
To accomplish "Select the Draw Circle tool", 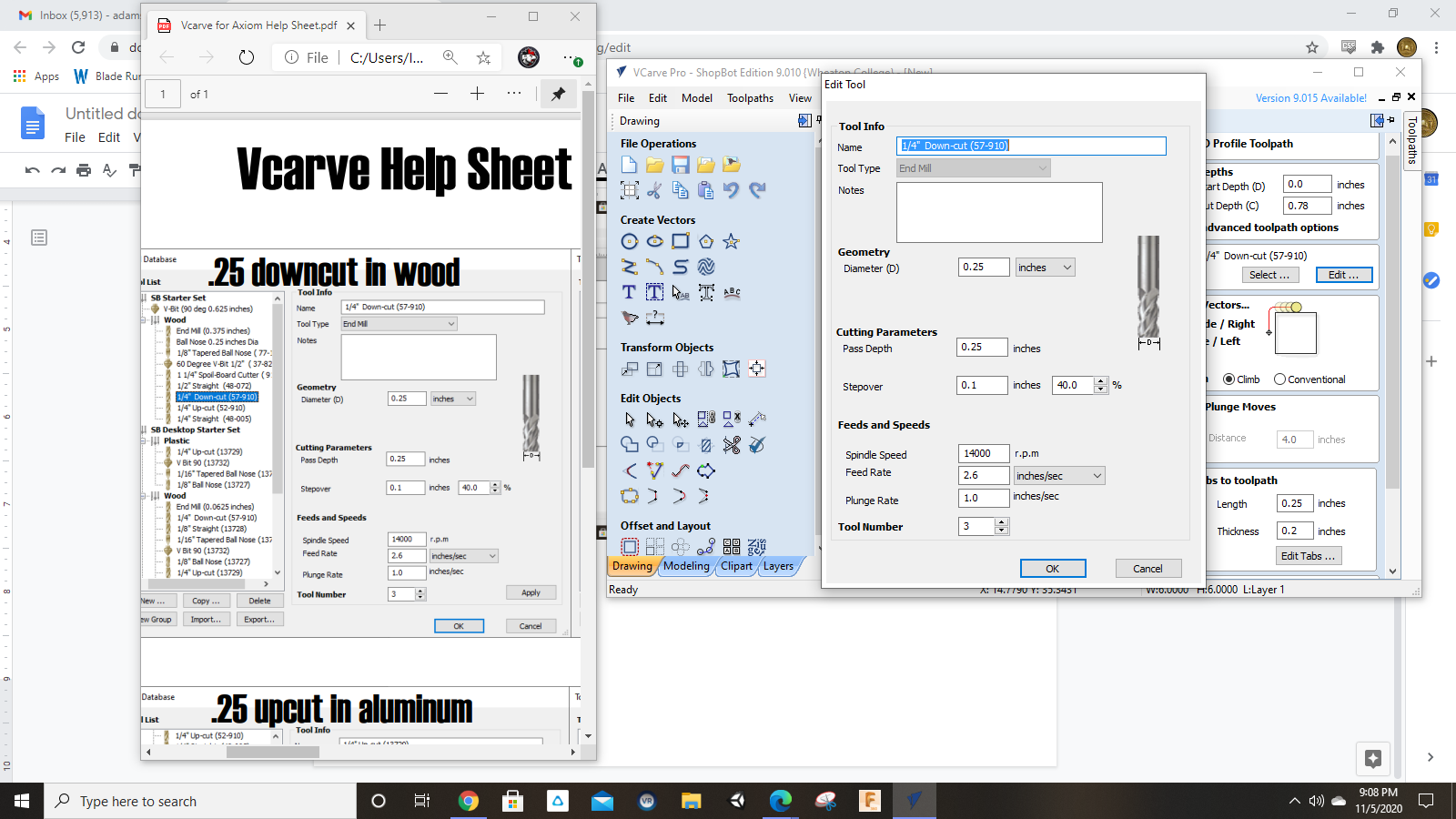I will coord(629,241).
